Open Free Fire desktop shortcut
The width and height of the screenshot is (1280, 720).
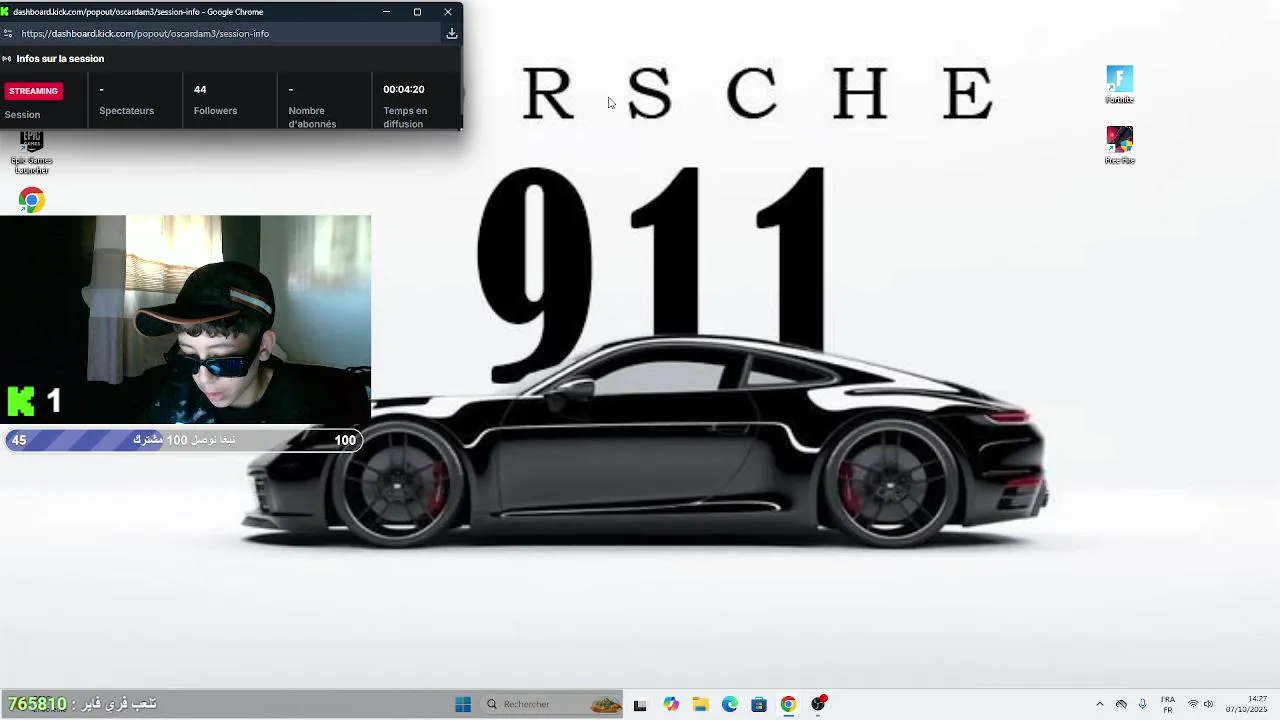point(1119,145)
